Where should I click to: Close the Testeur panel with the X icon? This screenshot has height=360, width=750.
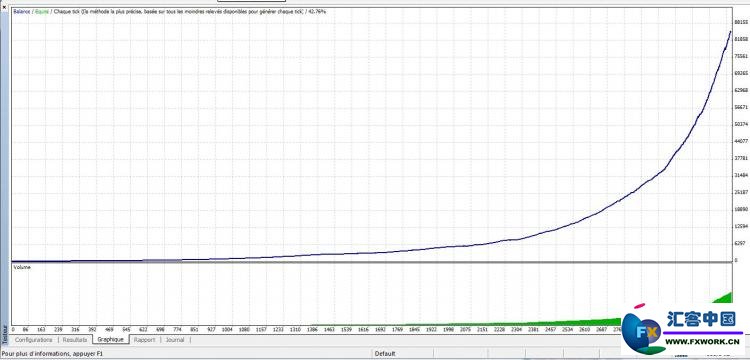4,7
